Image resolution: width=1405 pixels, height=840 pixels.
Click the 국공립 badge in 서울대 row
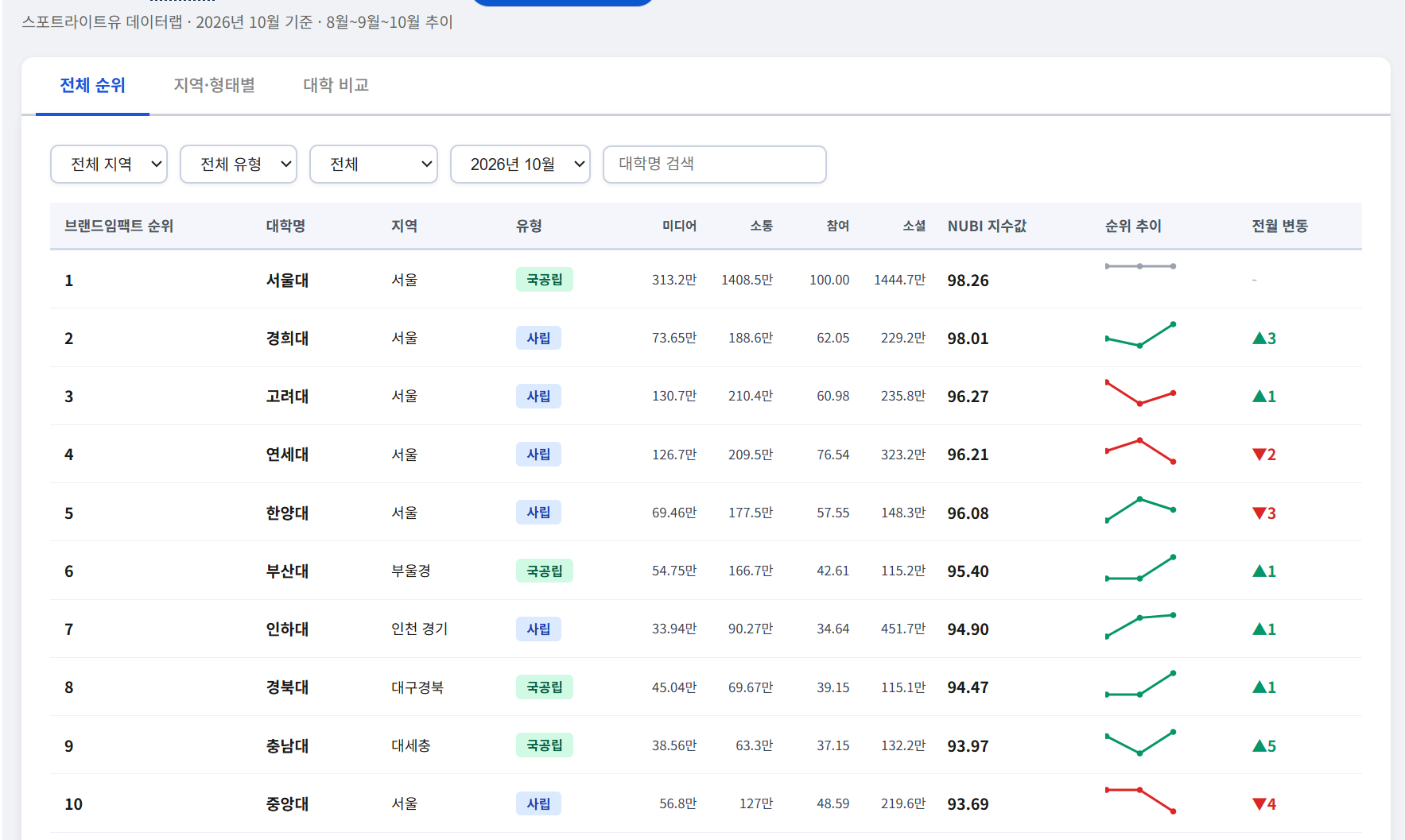545,280
